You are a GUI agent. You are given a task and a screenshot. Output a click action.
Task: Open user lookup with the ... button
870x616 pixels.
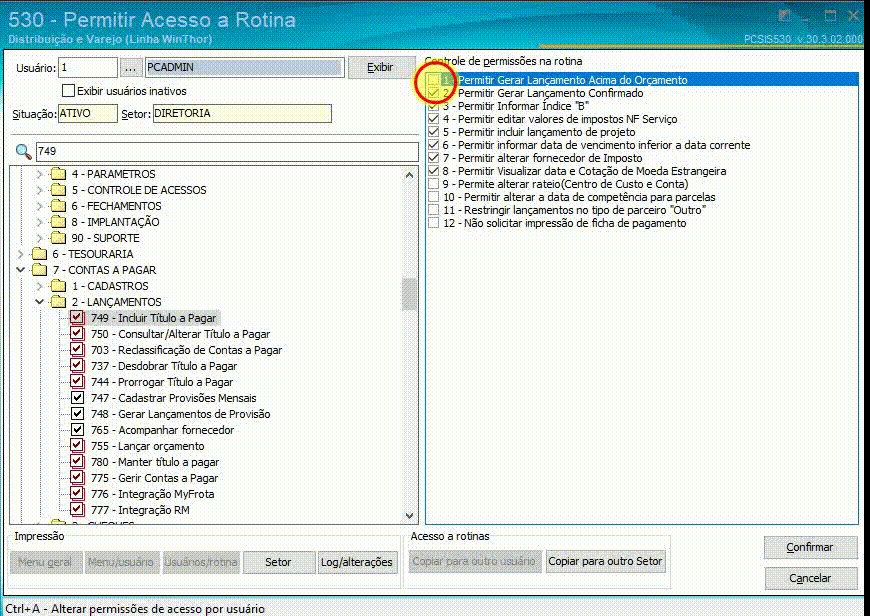130,68
